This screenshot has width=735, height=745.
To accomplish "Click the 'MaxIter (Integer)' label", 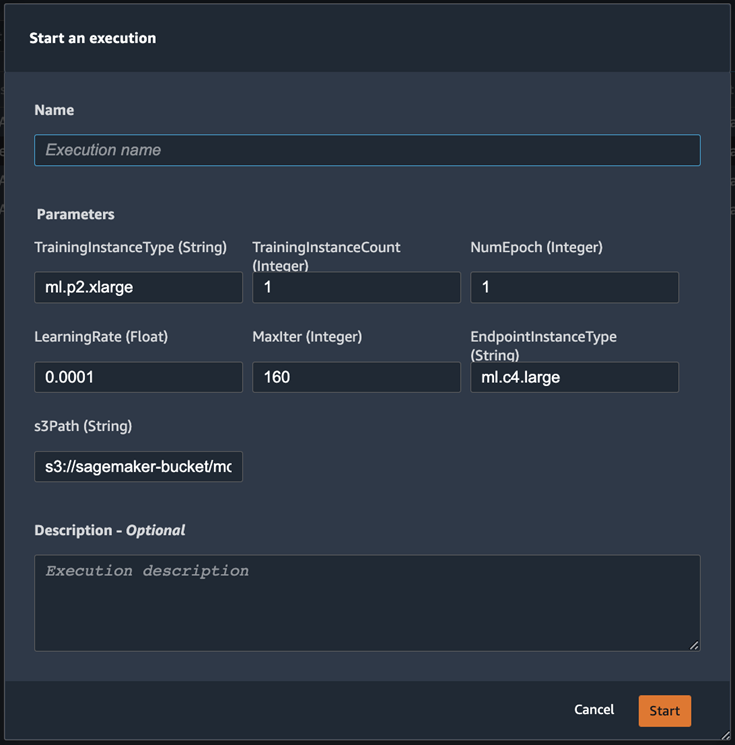I will [x=307, y=337].
